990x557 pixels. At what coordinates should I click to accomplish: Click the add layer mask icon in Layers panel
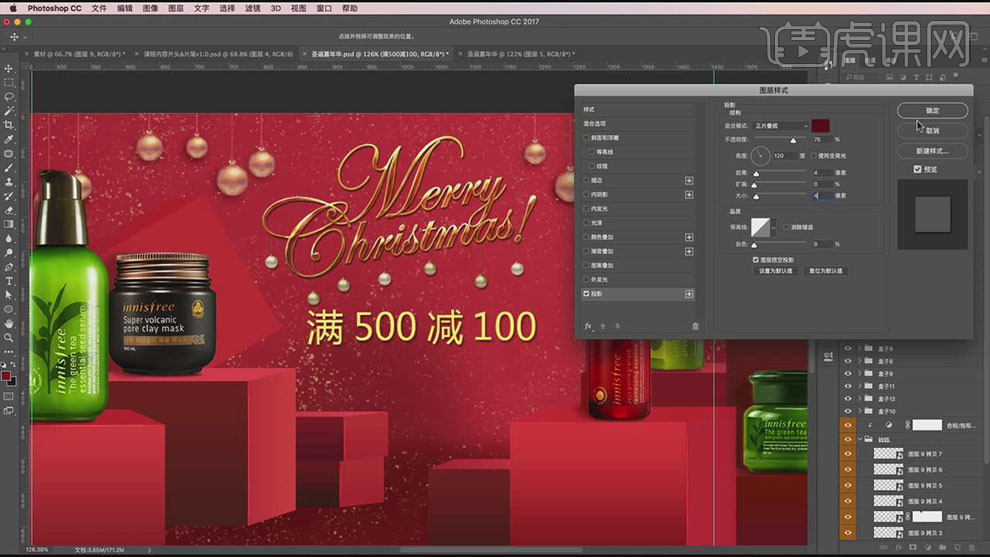(x=912, y=548)
